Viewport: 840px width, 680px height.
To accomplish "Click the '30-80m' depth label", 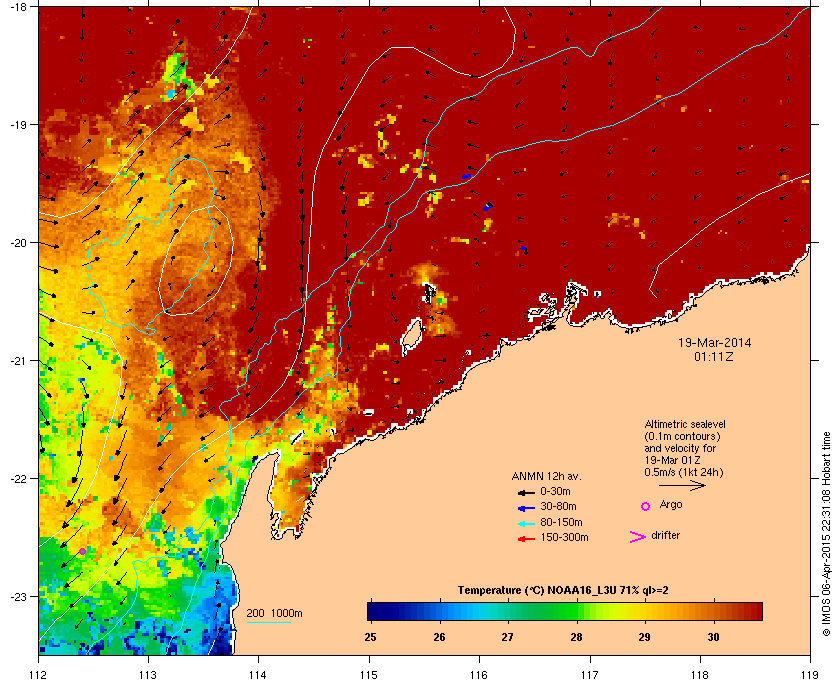I will (x=558, y=506).
